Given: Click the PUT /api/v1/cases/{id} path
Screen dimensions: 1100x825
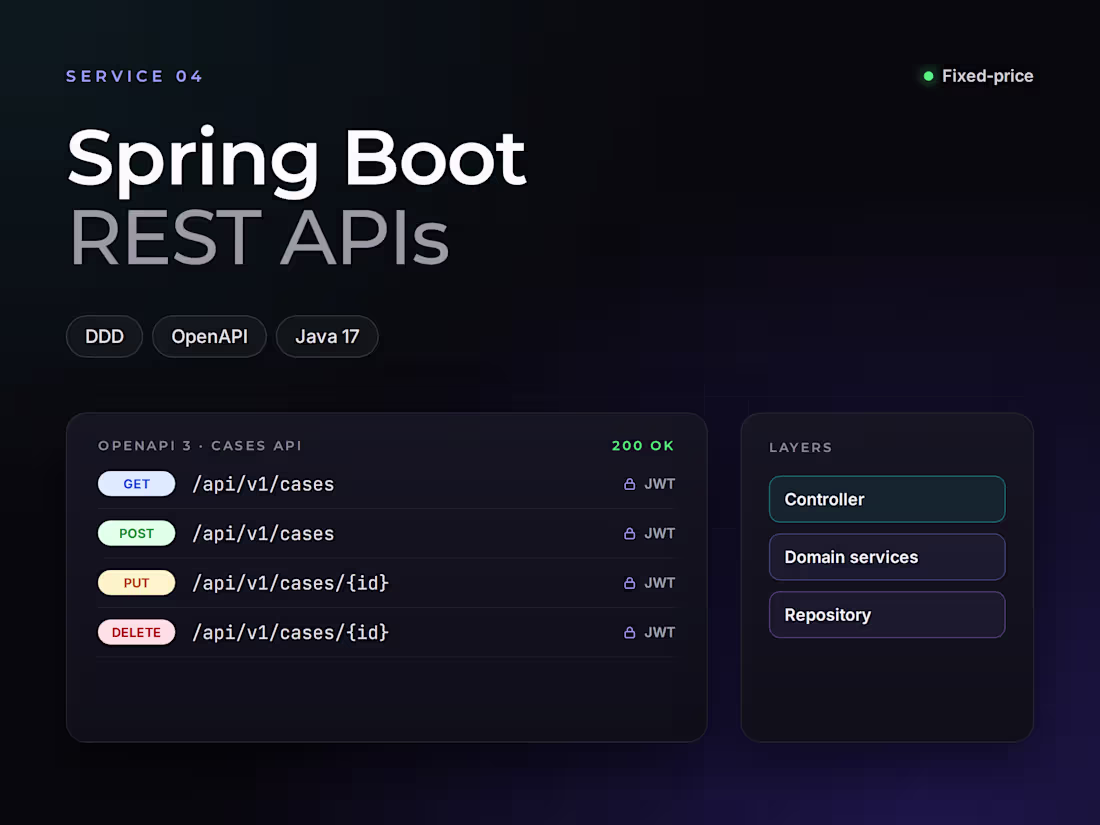Looking at the screenshot, I should coord(290,583).
